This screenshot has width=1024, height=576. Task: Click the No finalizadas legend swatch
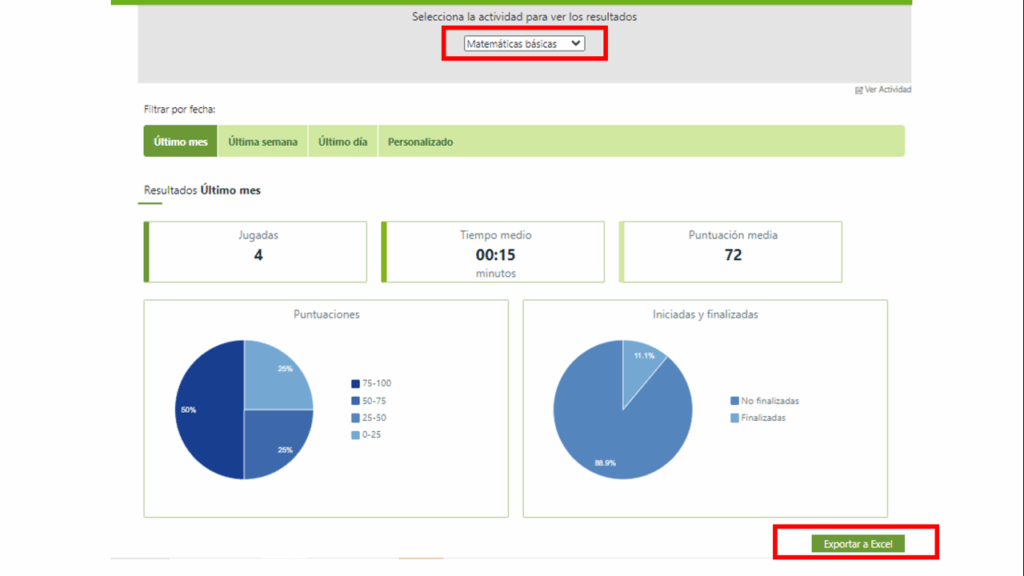pyautogui.click(x=735, y=401)
